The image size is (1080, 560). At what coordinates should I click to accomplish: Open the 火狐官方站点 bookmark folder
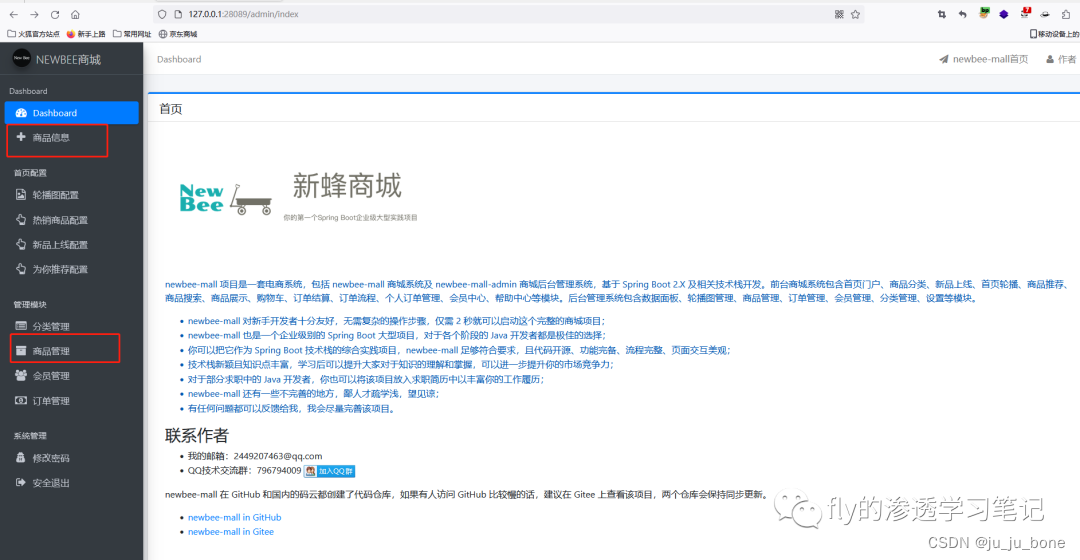pos(33,34)
